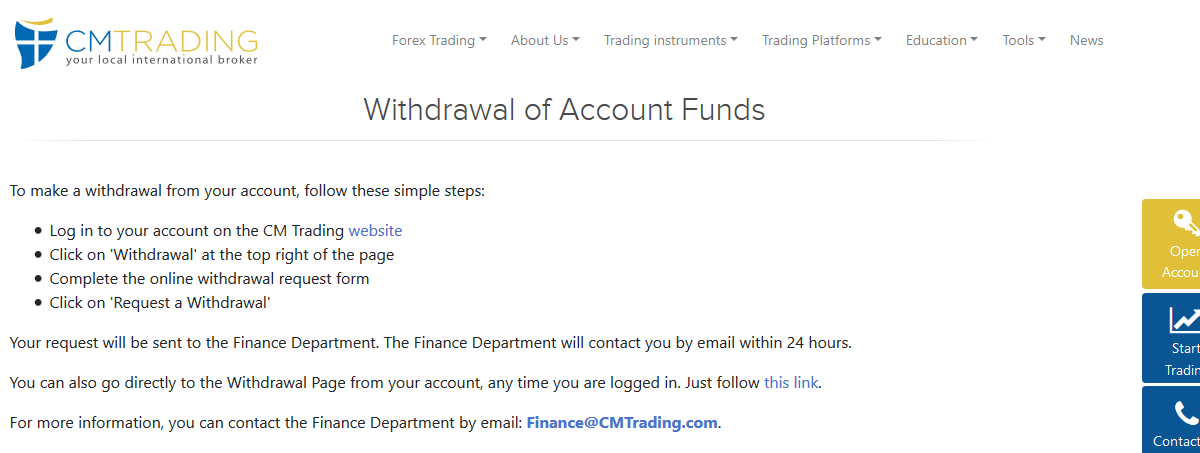
Task: Click the 'Request a Withdrawal' bullet text
Action: click(160, 302)
